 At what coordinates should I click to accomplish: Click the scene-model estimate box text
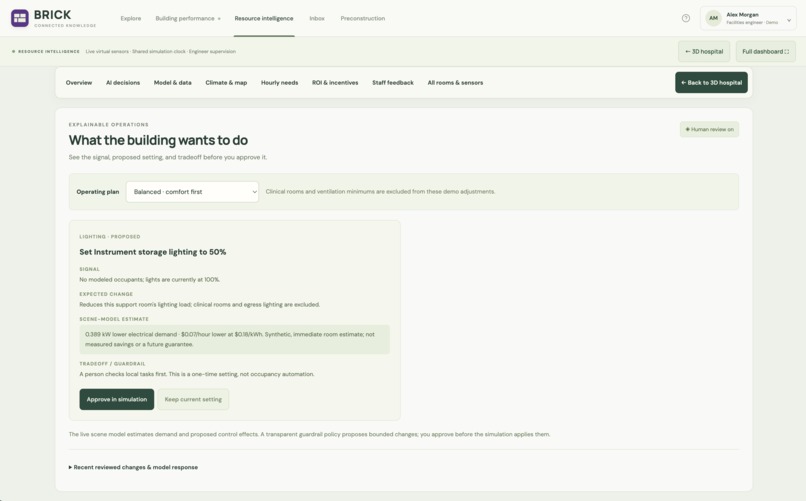coord(234,339)
